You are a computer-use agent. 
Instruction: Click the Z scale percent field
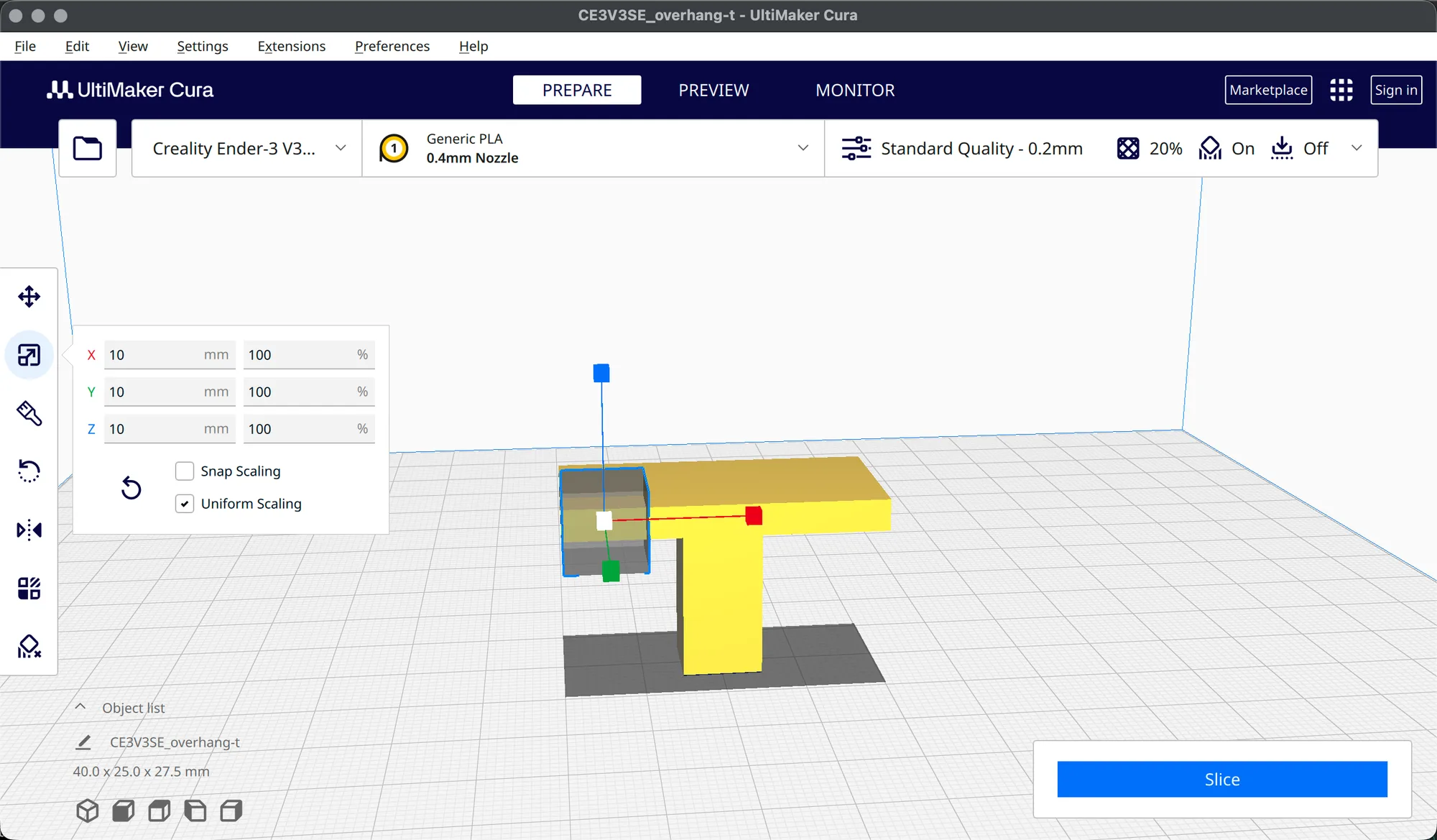point(309,429)
